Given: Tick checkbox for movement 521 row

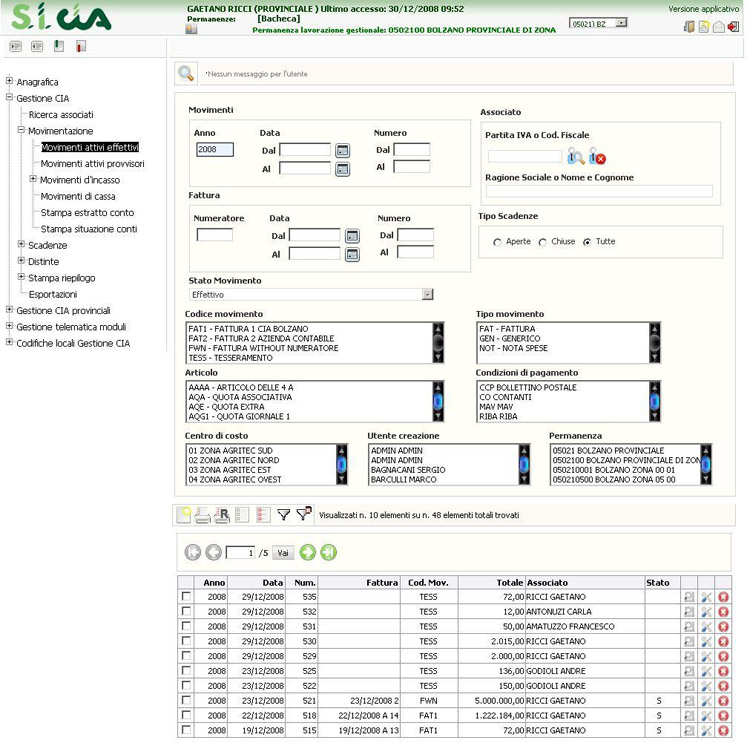Looking at the screenshot, I should [186, 700].
